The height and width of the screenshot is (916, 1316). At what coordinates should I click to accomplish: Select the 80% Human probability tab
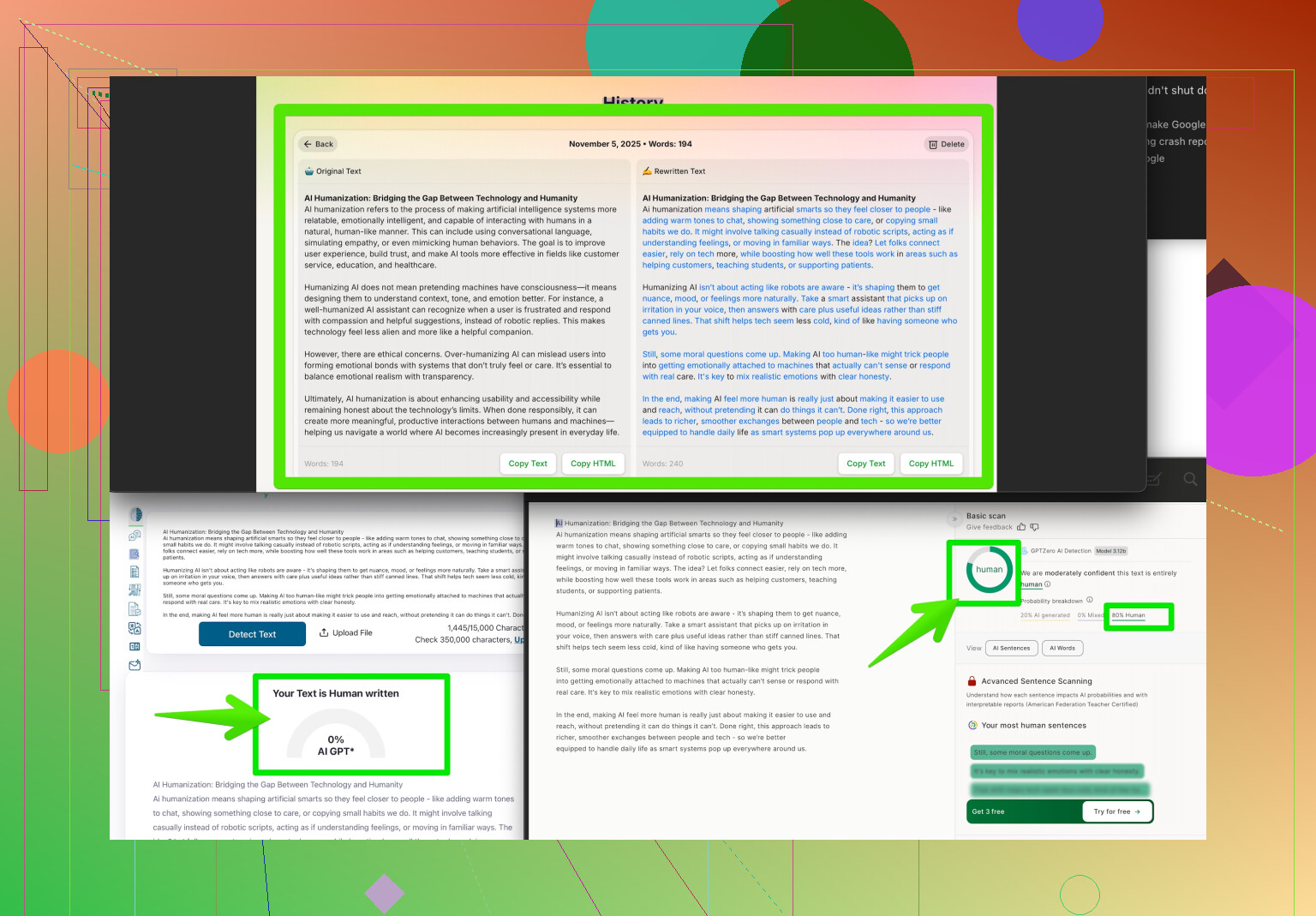(1128, 615)
